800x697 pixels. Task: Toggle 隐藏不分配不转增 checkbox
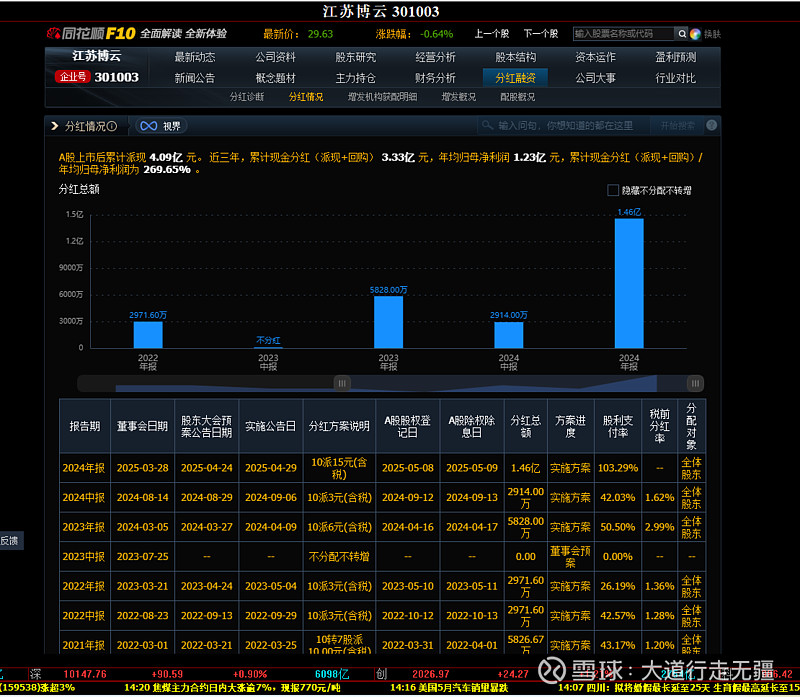tap(613, 190)
